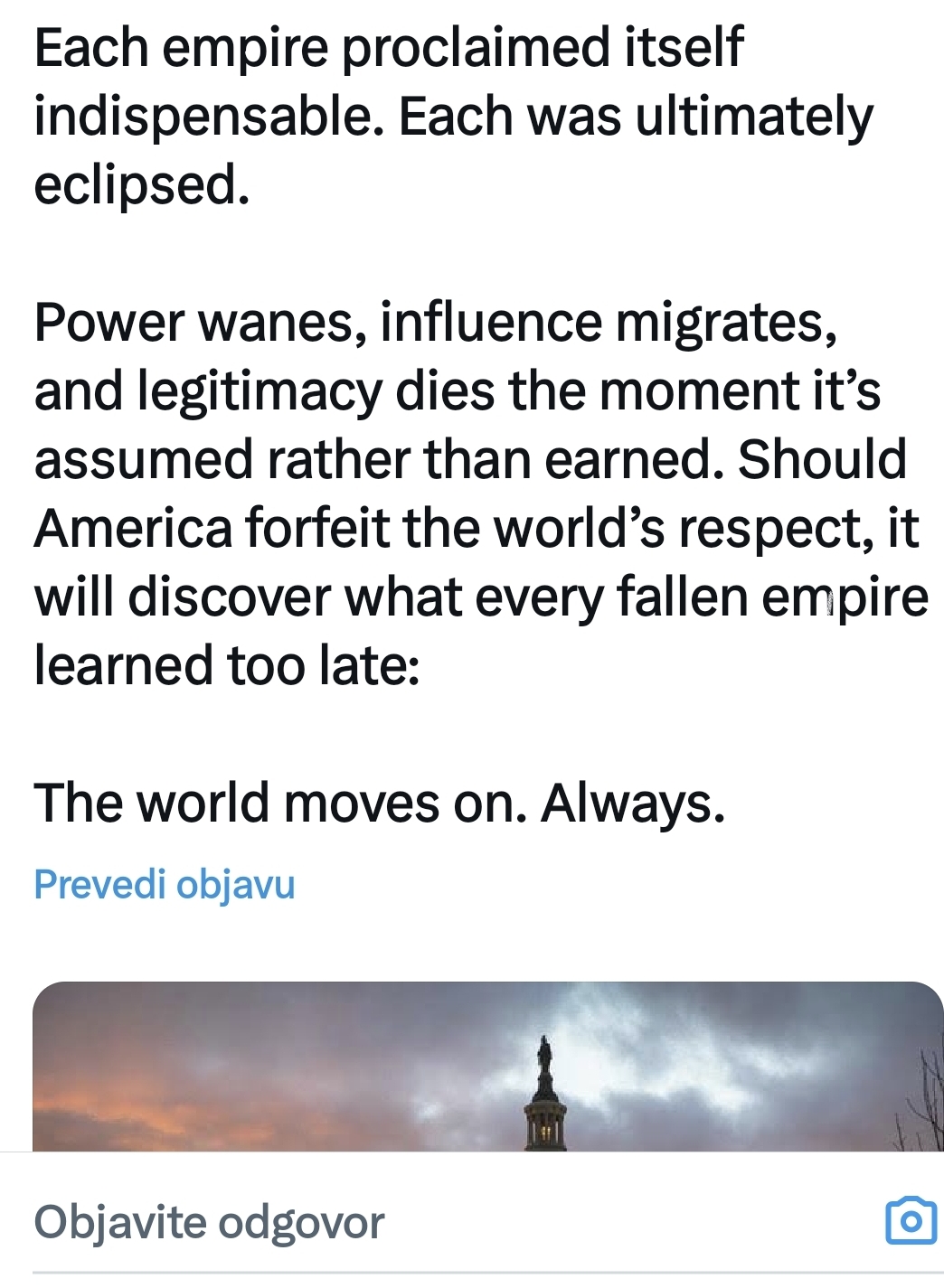
Task: Click the phrase "learned too late:"
Action: (x=226, y=665)
